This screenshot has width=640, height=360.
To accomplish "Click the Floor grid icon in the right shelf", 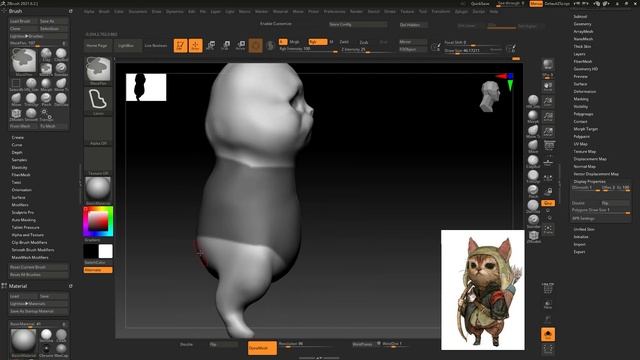I will pos(548,161).
